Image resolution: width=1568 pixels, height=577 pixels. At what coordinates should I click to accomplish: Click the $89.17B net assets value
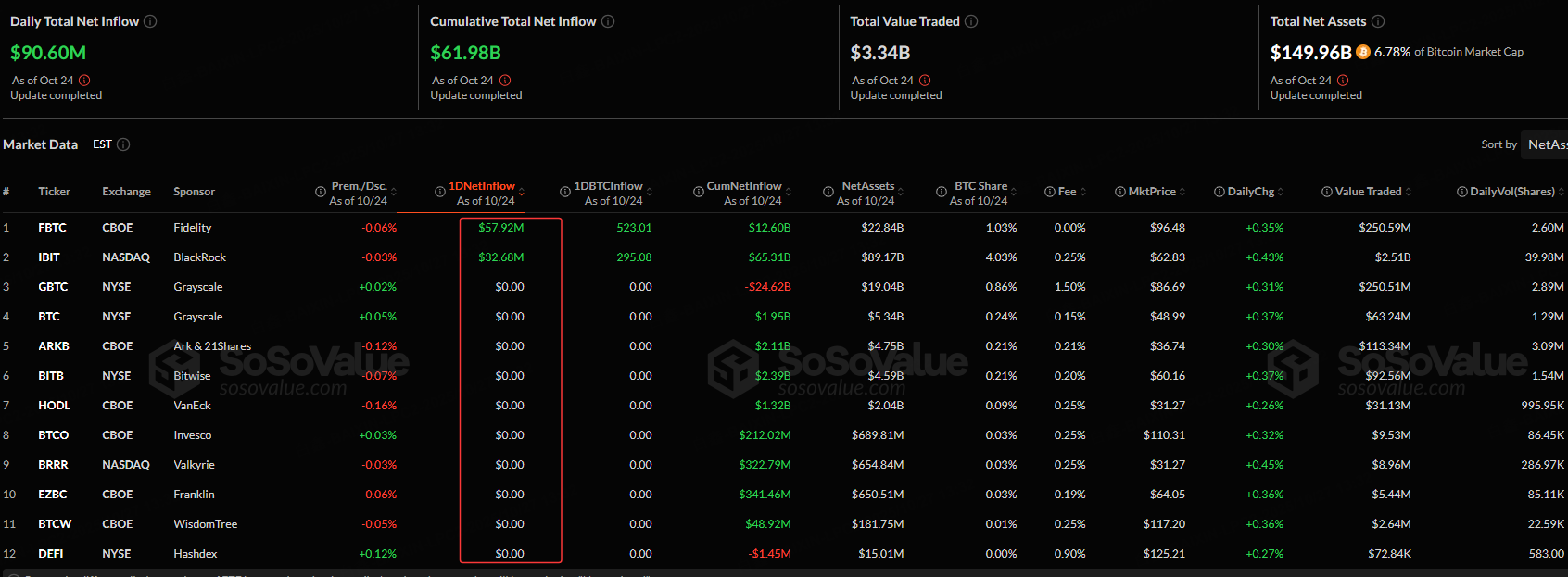[x=882, y=257]
